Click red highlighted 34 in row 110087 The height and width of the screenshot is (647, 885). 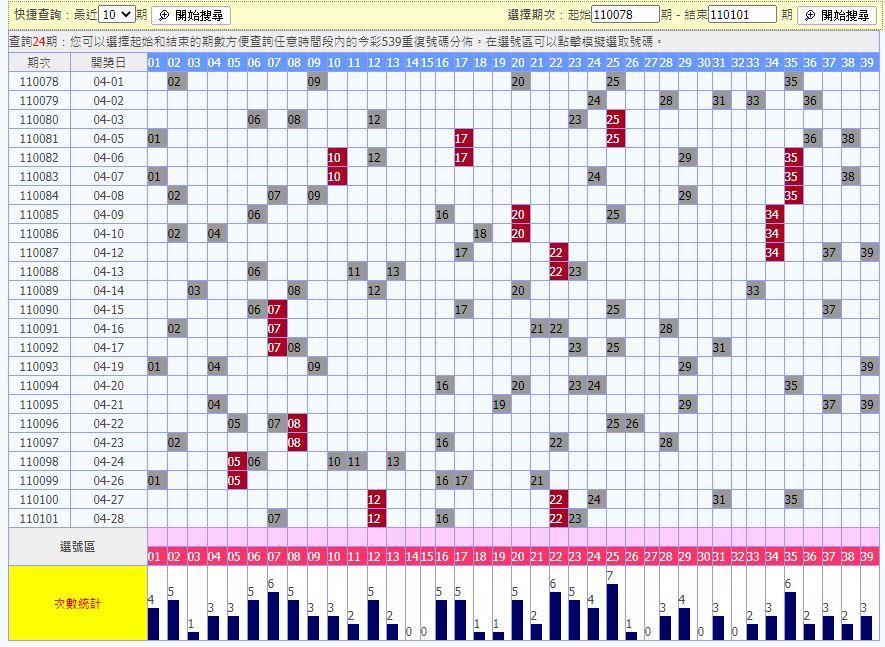click(773, 252)
